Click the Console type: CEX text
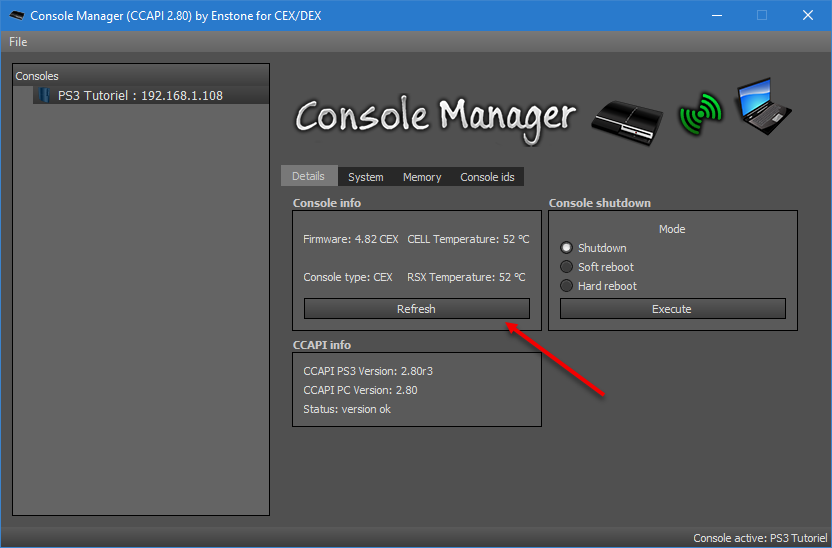 pyautogui.click(x=348, y=277)
